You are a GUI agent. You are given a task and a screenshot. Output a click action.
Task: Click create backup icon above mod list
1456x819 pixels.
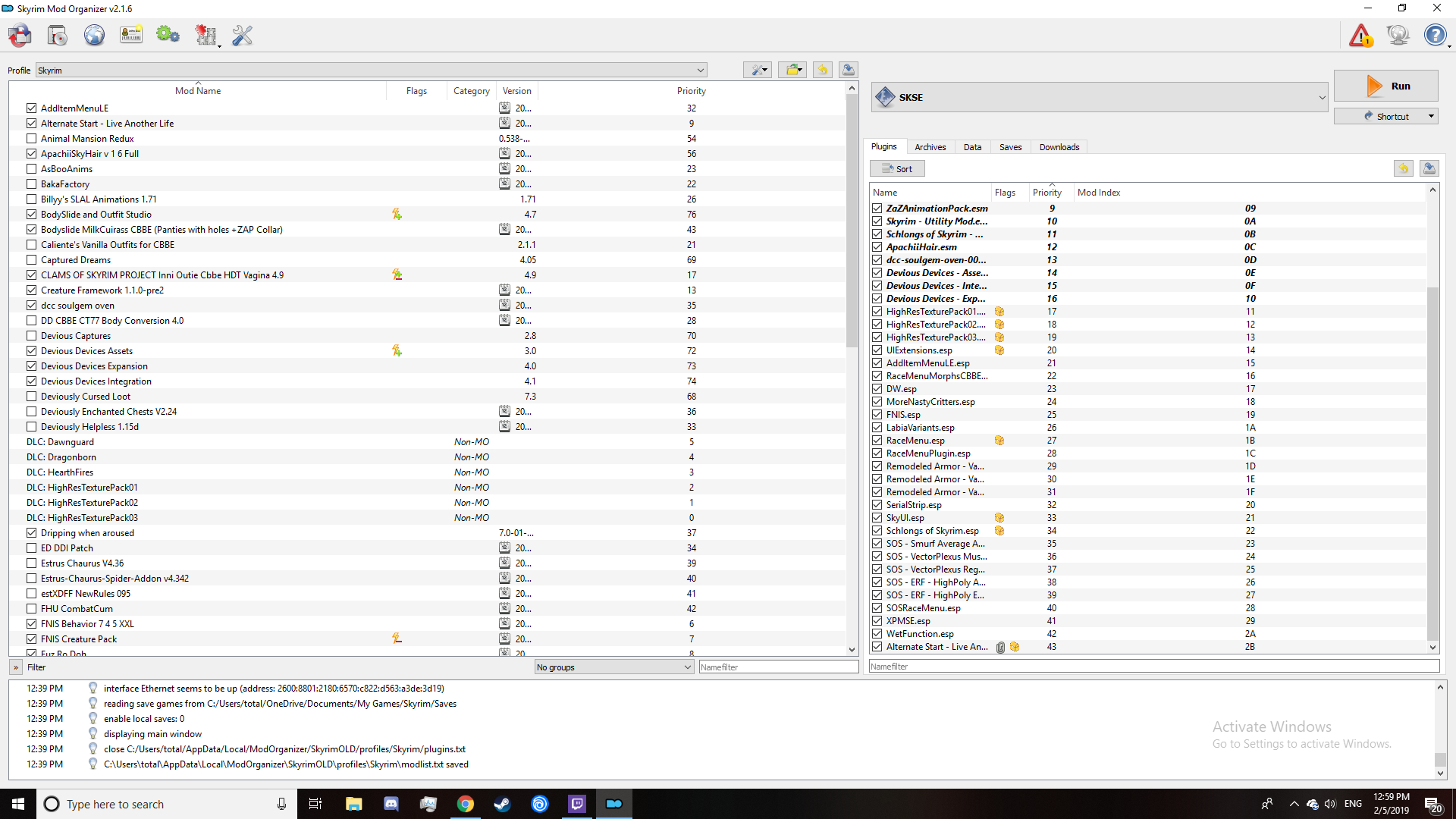coord(849,70)
